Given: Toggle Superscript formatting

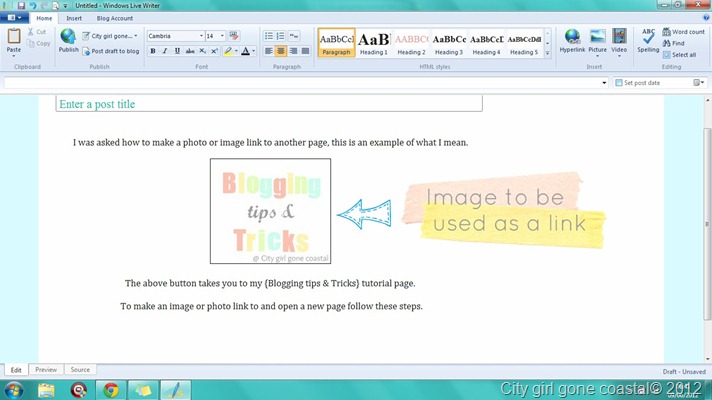Looking at the screenshot, I should (x=214, y=51).
